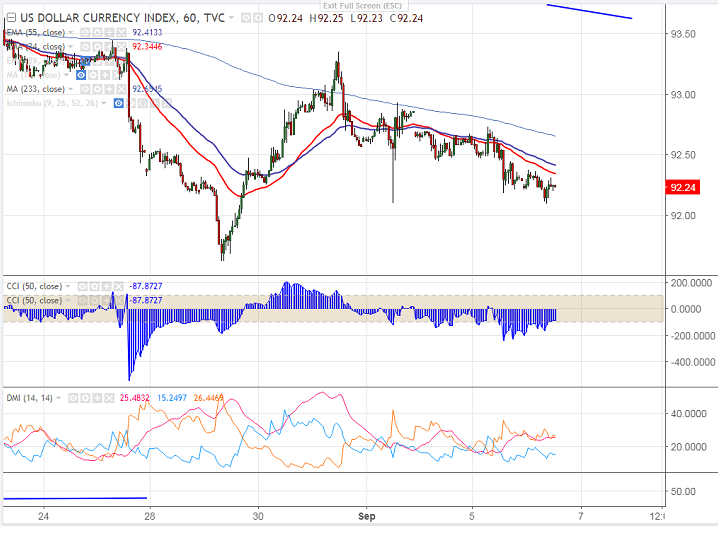Remove the MA (233, close) indicator with its X

pos(121,89)
